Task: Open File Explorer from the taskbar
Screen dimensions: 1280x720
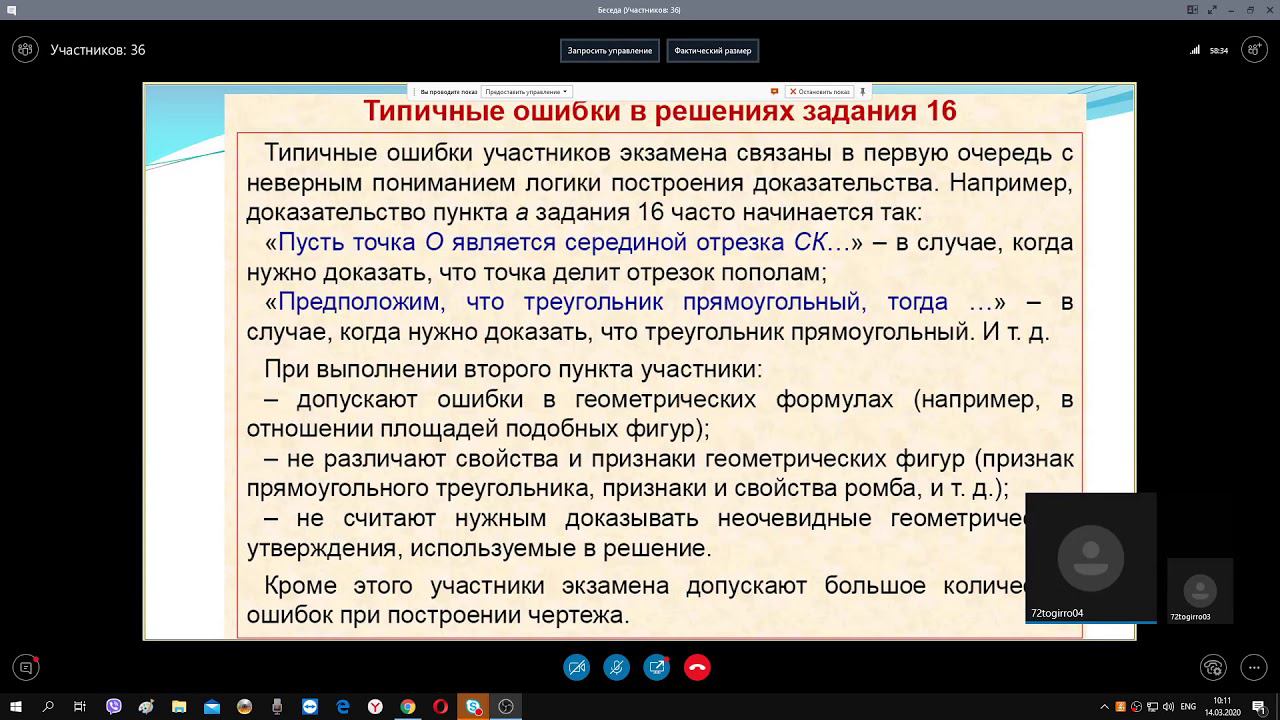Action: (x=179, y=707)
